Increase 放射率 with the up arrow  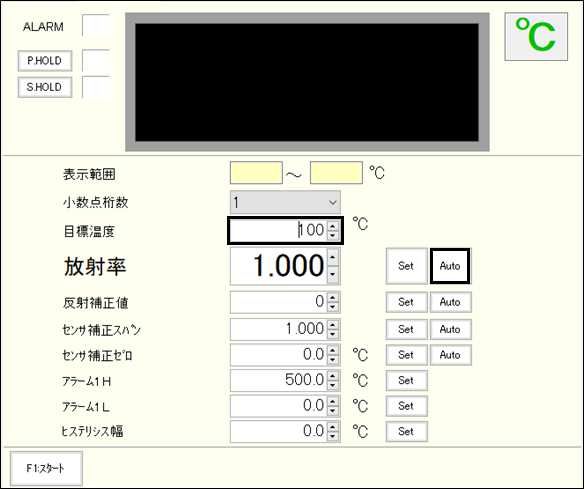[333, 257]
